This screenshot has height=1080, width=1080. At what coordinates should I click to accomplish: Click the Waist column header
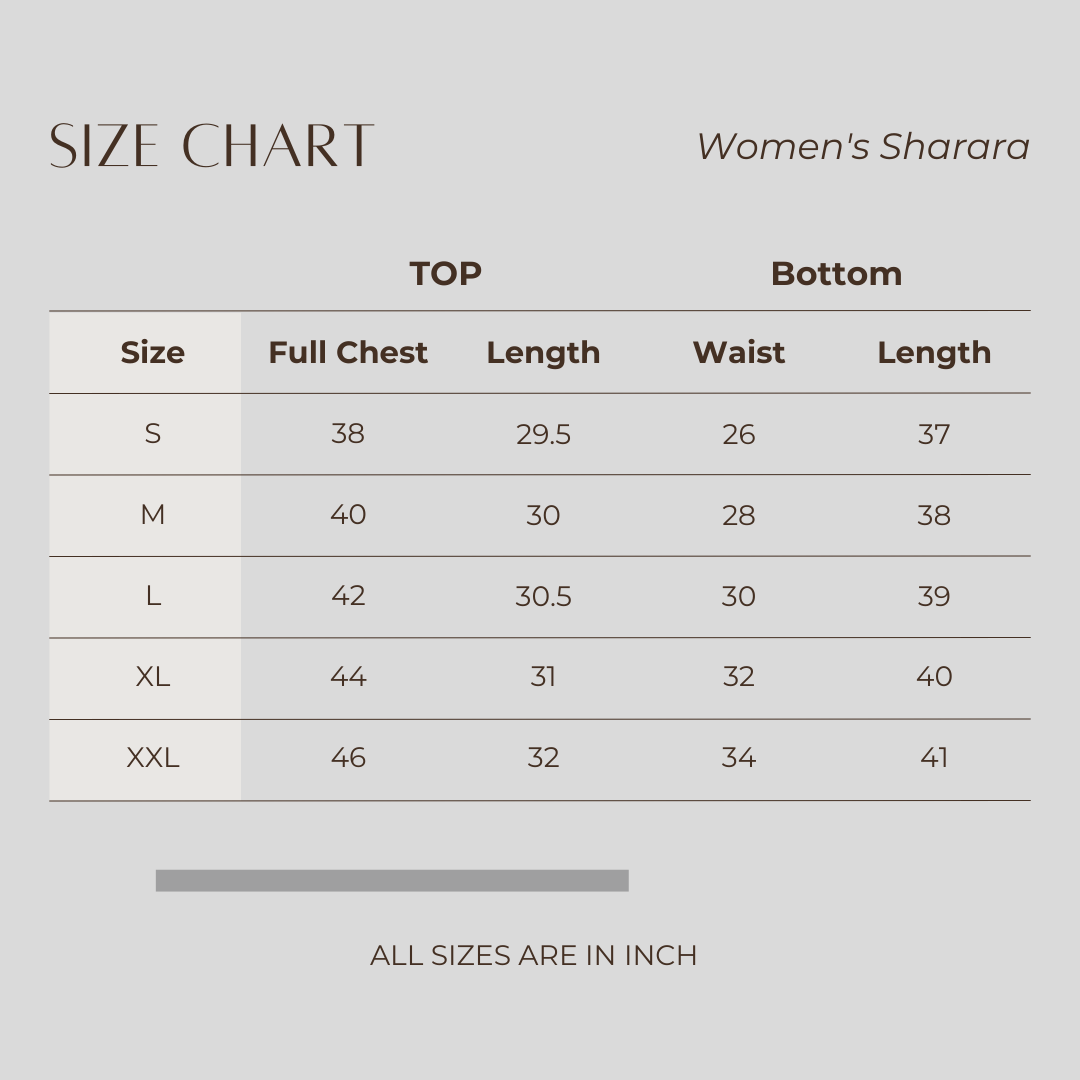[x=738, y=353]
